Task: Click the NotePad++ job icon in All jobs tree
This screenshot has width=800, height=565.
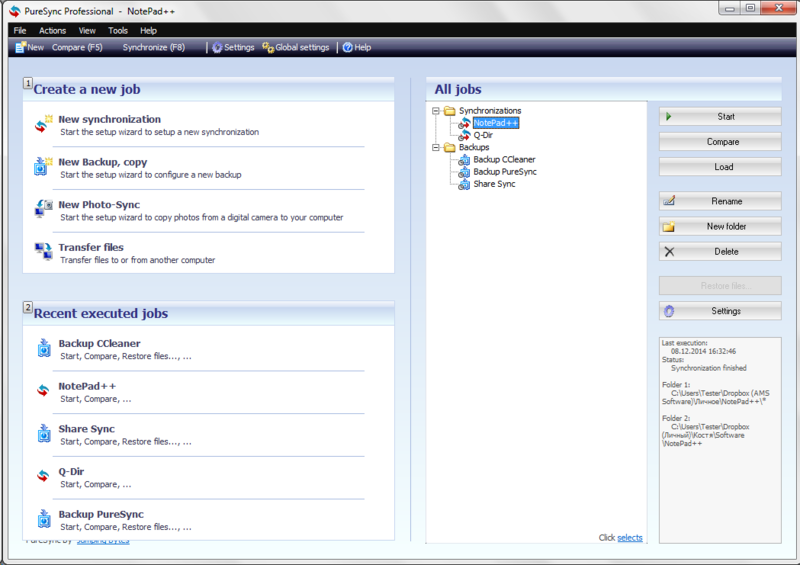Action: tap(464, 123)
